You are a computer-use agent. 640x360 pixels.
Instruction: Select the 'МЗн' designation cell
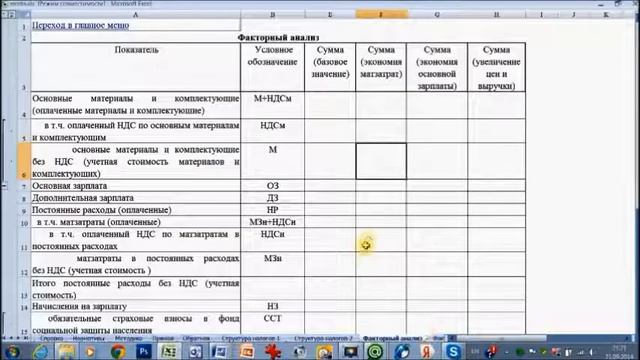pos(273,264)
